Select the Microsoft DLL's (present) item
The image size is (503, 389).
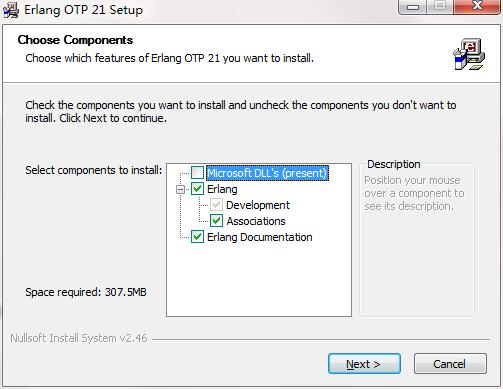click(267, 173)
